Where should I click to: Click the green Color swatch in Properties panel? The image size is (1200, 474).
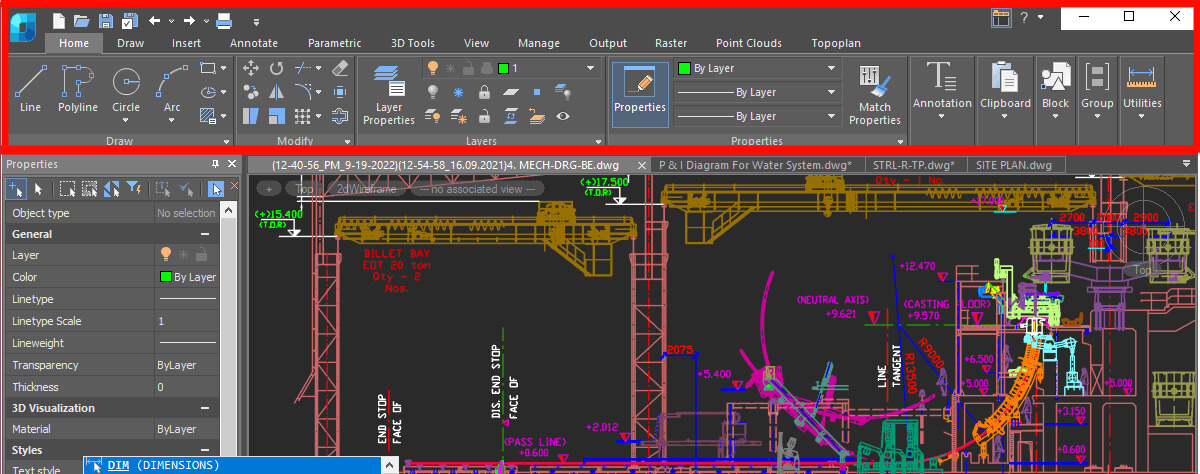(x=165, y=277)
